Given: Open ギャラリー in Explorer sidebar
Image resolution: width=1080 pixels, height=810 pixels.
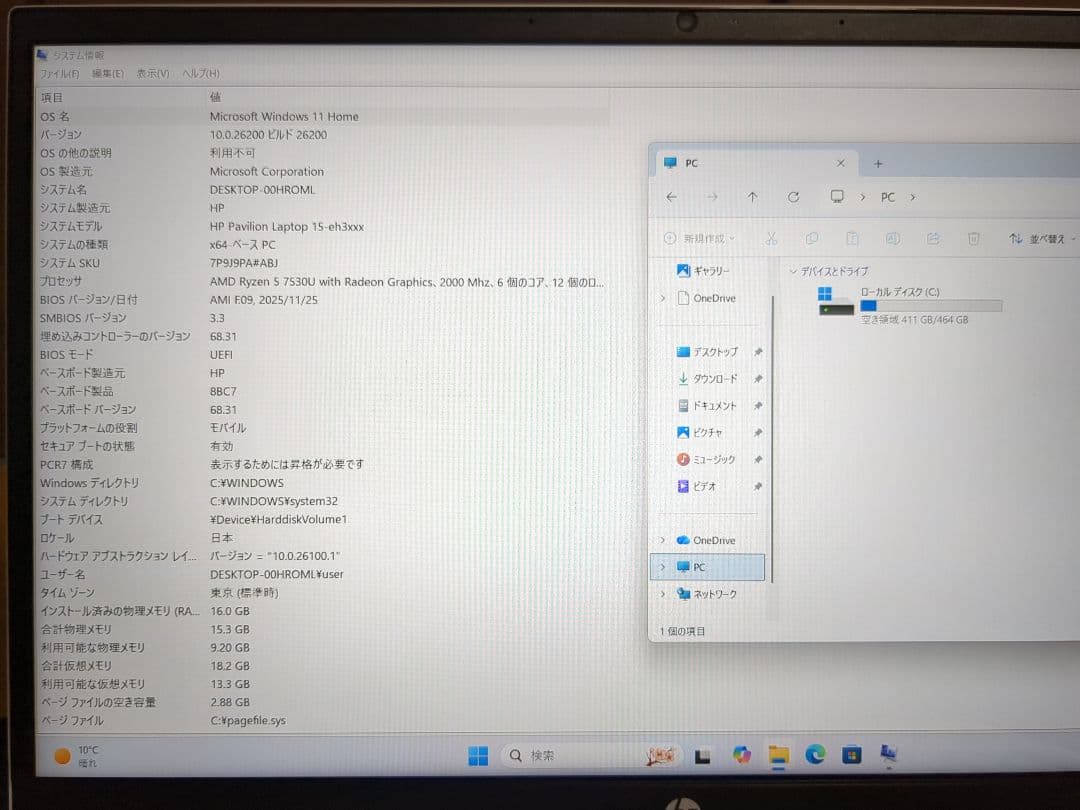Looking at the screenshot, I should (x=703, y=271).
